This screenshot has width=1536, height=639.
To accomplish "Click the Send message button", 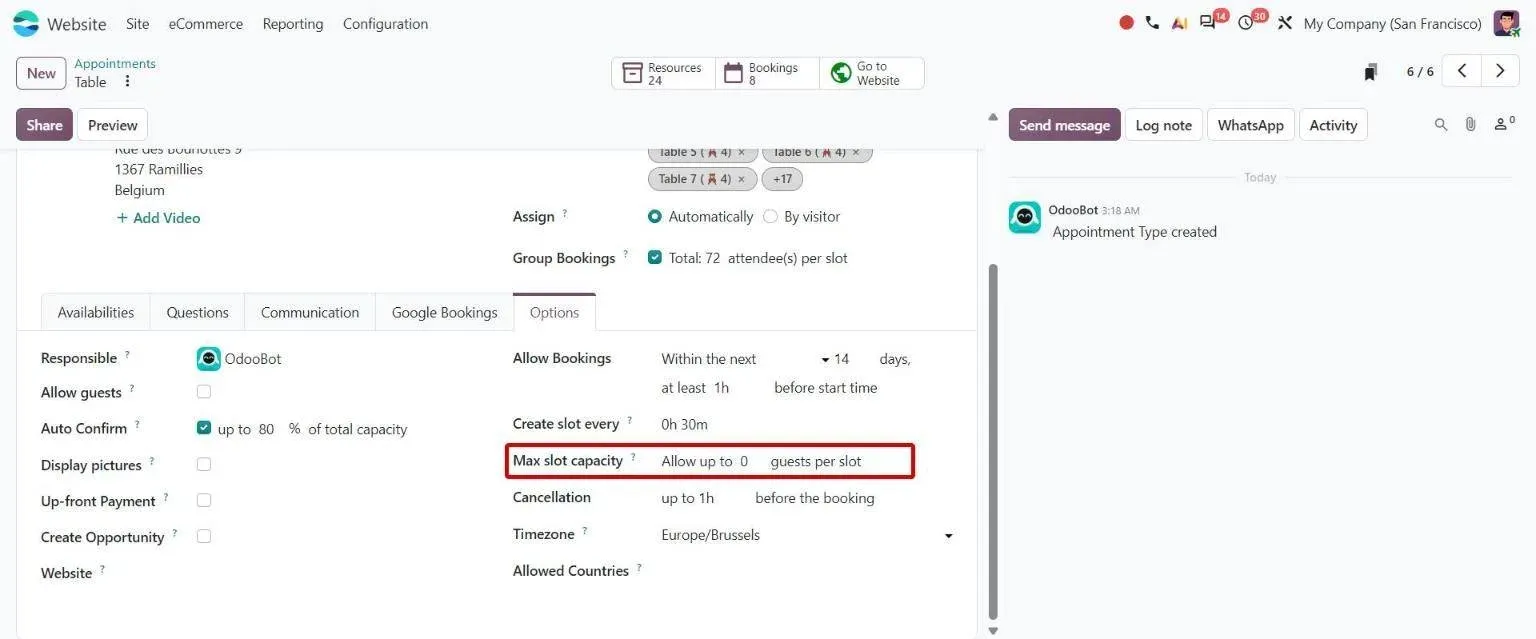I will click(1064, 125).
